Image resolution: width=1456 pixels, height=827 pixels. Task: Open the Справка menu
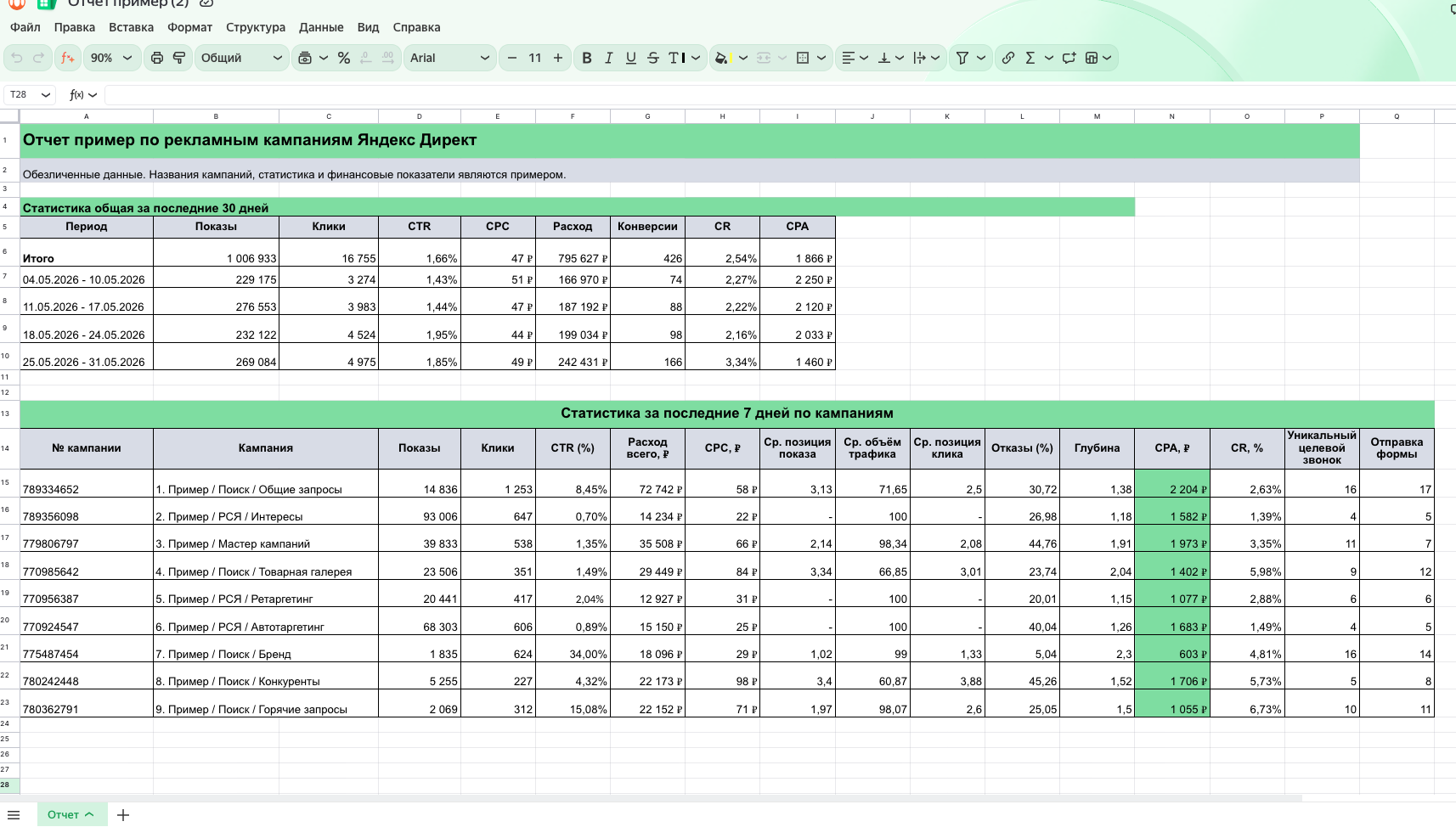[416, 27]
